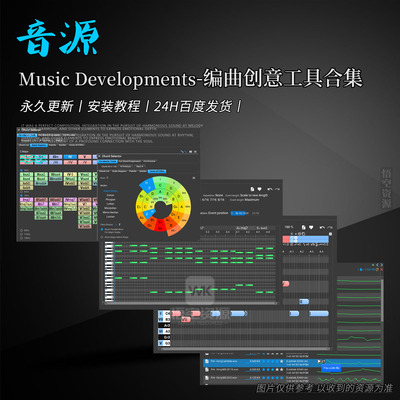Set highlighted file rating to fifth star
The height and width of the screenshot is (400, 400).
click(x=281, y=361)
